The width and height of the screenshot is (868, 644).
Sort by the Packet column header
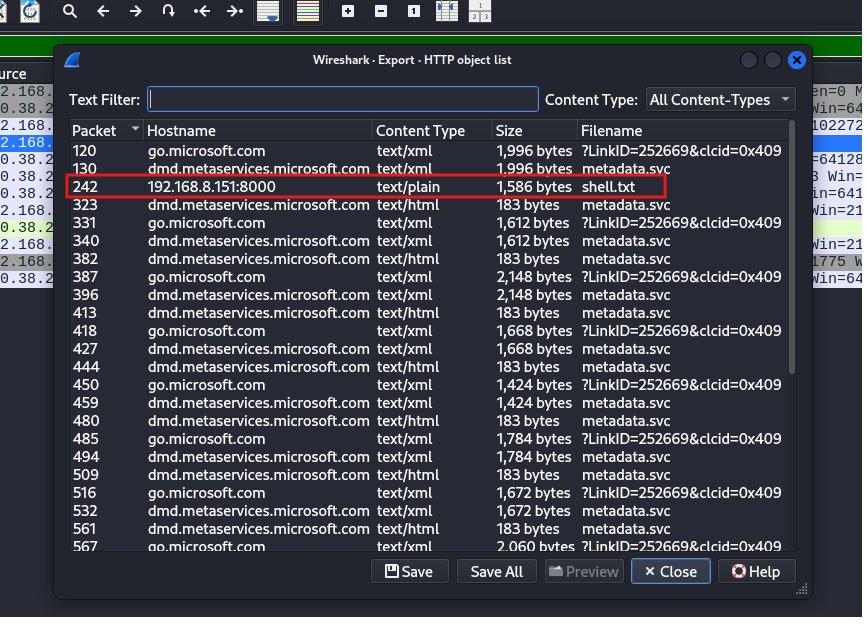[106, 131]
